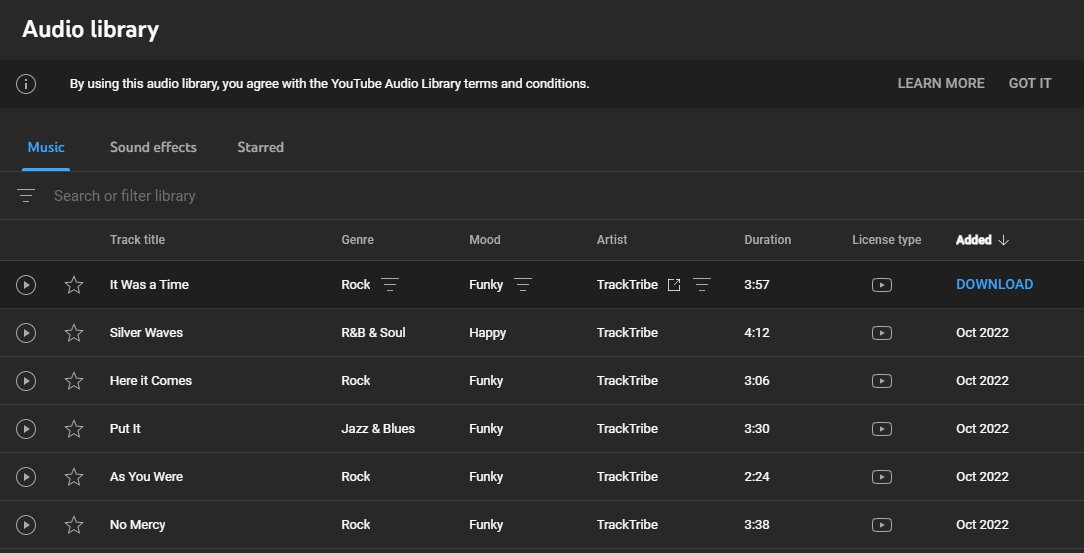
Task: Select the Here it Comes track title
Action: pyautogui.click(x=151, y=381)
